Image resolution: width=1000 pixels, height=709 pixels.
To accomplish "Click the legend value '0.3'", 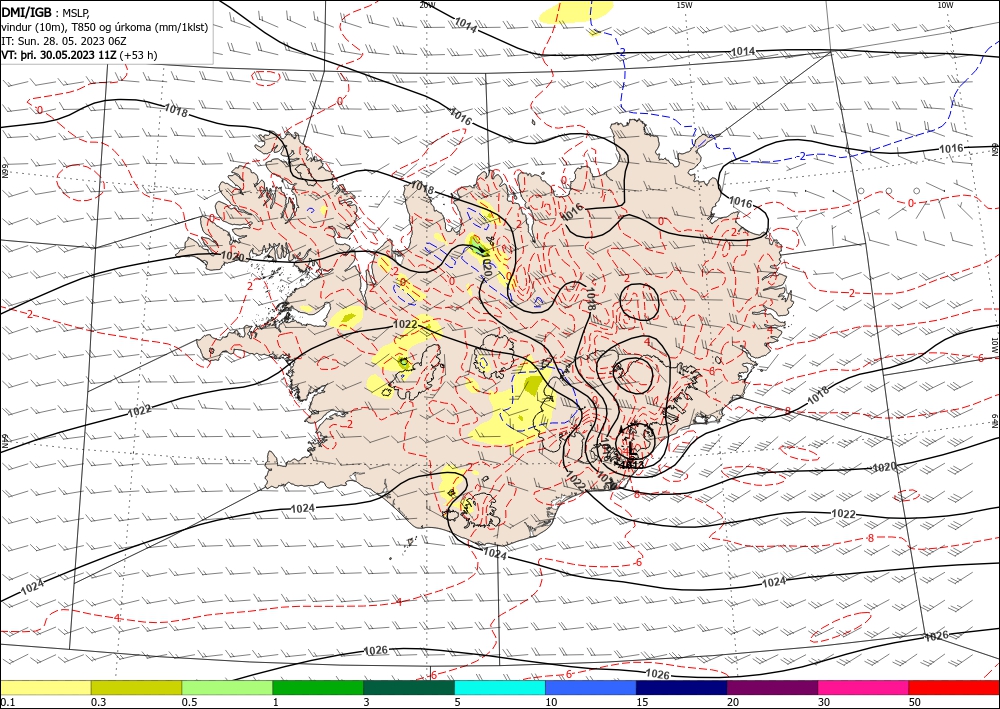I will (x=98, y=702).
